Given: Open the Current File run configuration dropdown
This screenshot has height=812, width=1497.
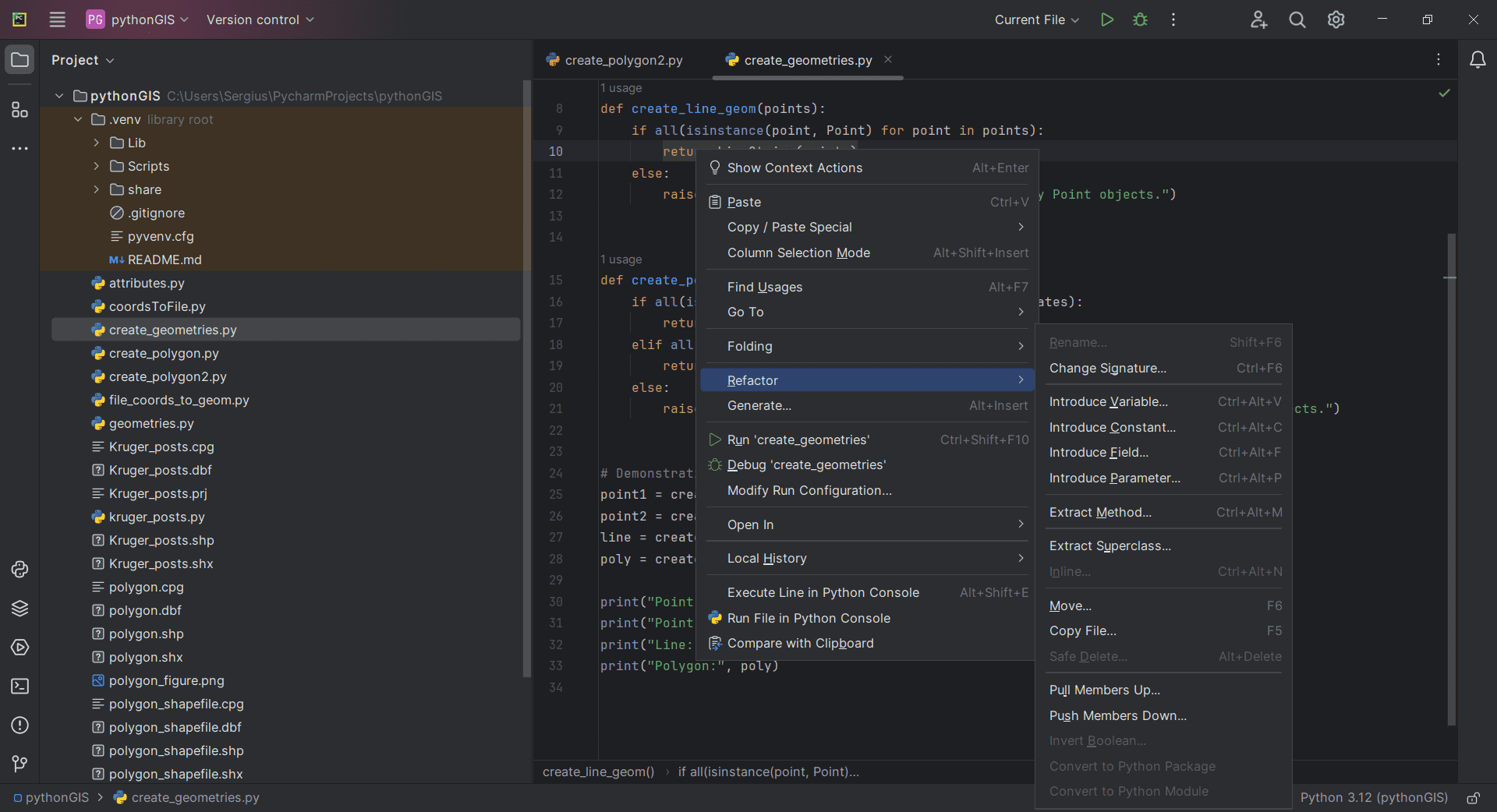Looking at the screenshot, I should tap(1036, 19).
